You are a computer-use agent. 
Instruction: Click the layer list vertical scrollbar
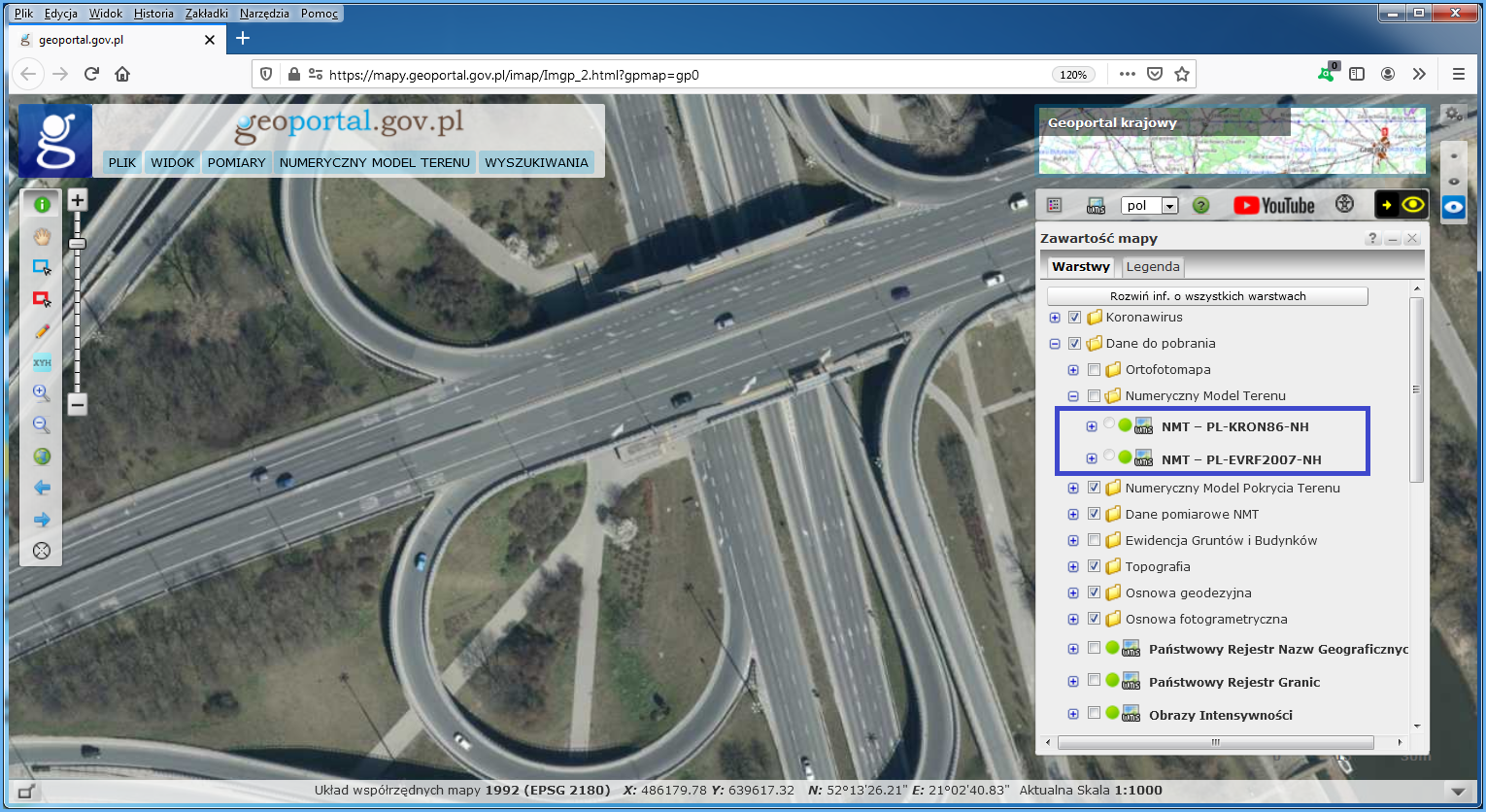pos(1416,390)
